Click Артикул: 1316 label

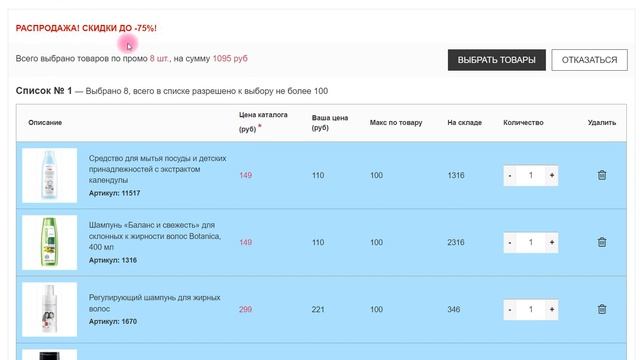(x=113, y=260)
